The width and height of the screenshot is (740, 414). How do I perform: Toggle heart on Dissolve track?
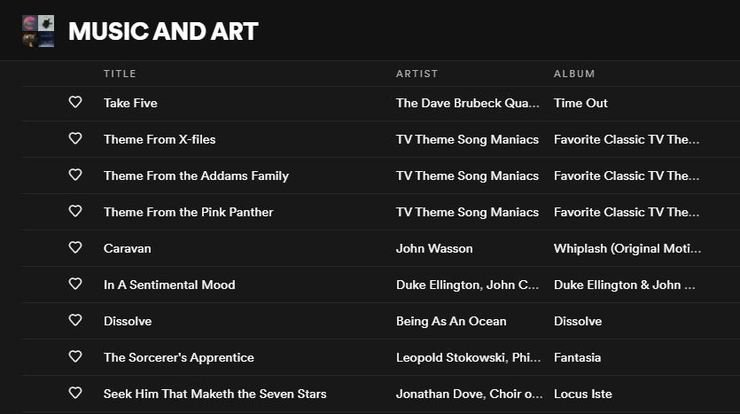click(75, 320)
